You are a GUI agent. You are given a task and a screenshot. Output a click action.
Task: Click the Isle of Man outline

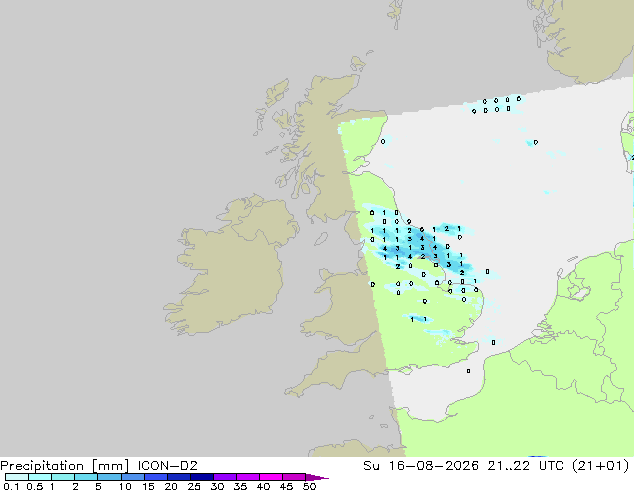(x=321, y=239)
